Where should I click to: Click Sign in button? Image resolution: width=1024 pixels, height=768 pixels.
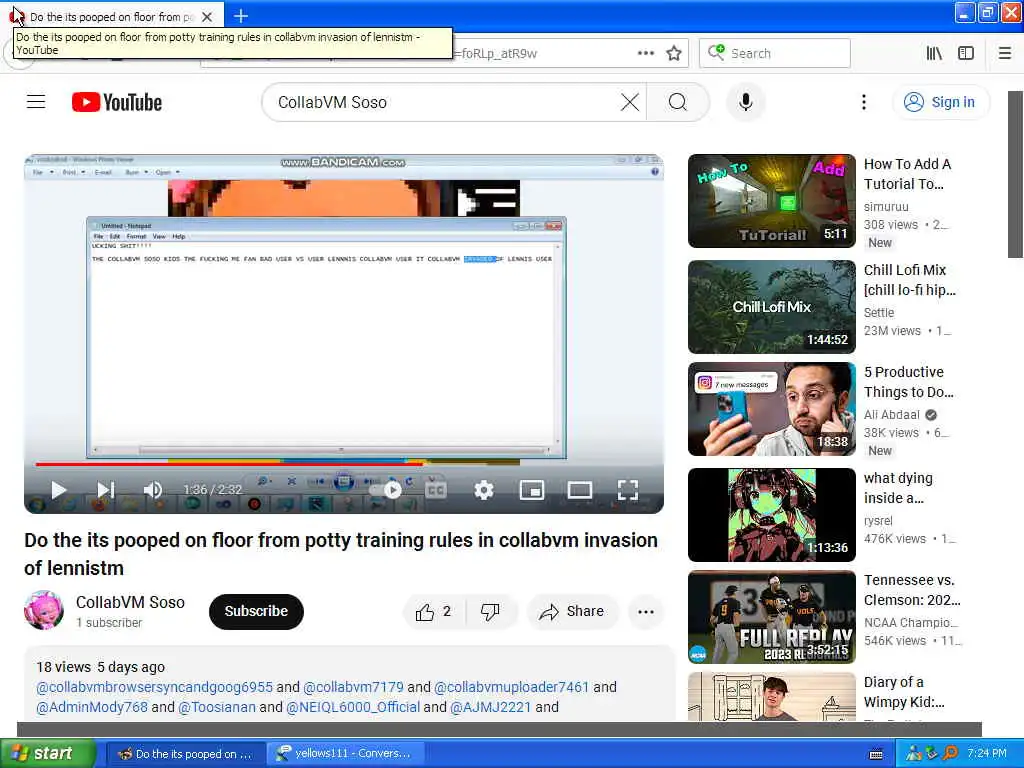(940, 102)
